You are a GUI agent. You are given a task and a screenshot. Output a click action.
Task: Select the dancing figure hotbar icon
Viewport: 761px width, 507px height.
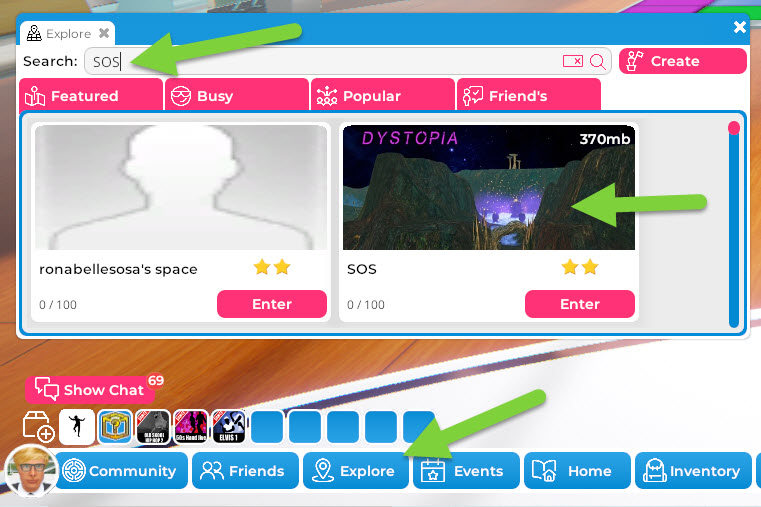[77, 427]
